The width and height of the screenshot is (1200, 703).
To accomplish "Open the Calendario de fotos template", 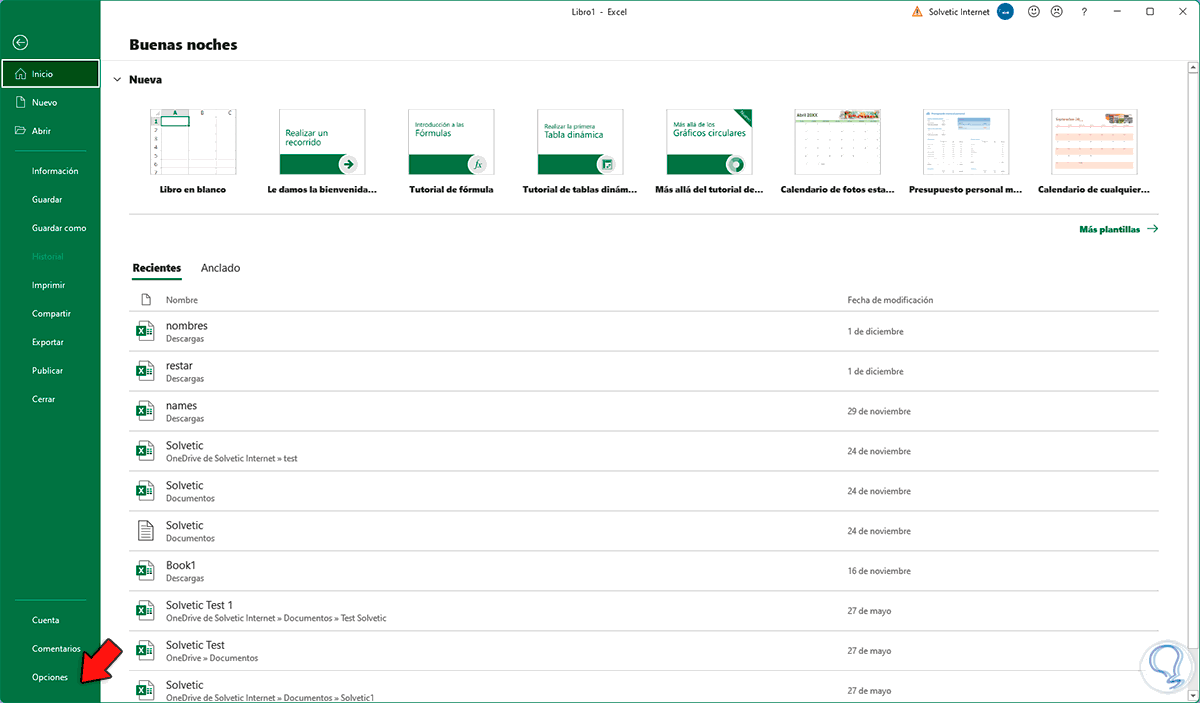I will (838, 152).
